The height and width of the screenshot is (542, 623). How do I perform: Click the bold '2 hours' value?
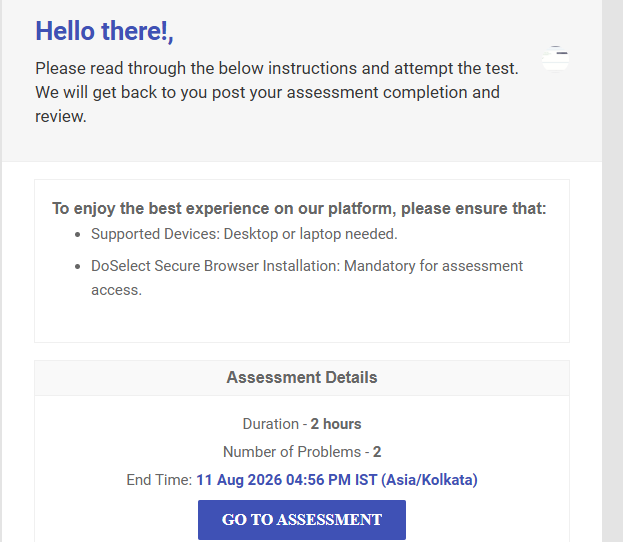click(x=336, y=424)
